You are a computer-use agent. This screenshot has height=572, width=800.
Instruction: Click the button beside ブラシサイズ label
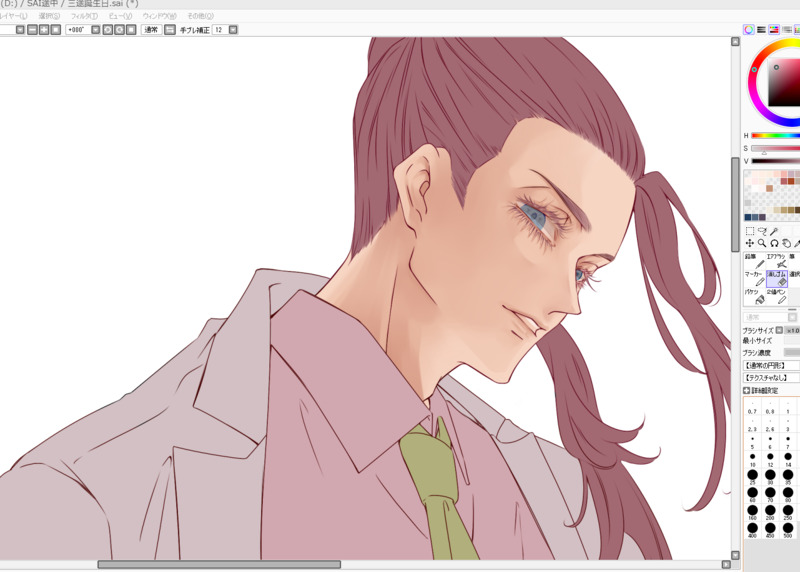779,330
